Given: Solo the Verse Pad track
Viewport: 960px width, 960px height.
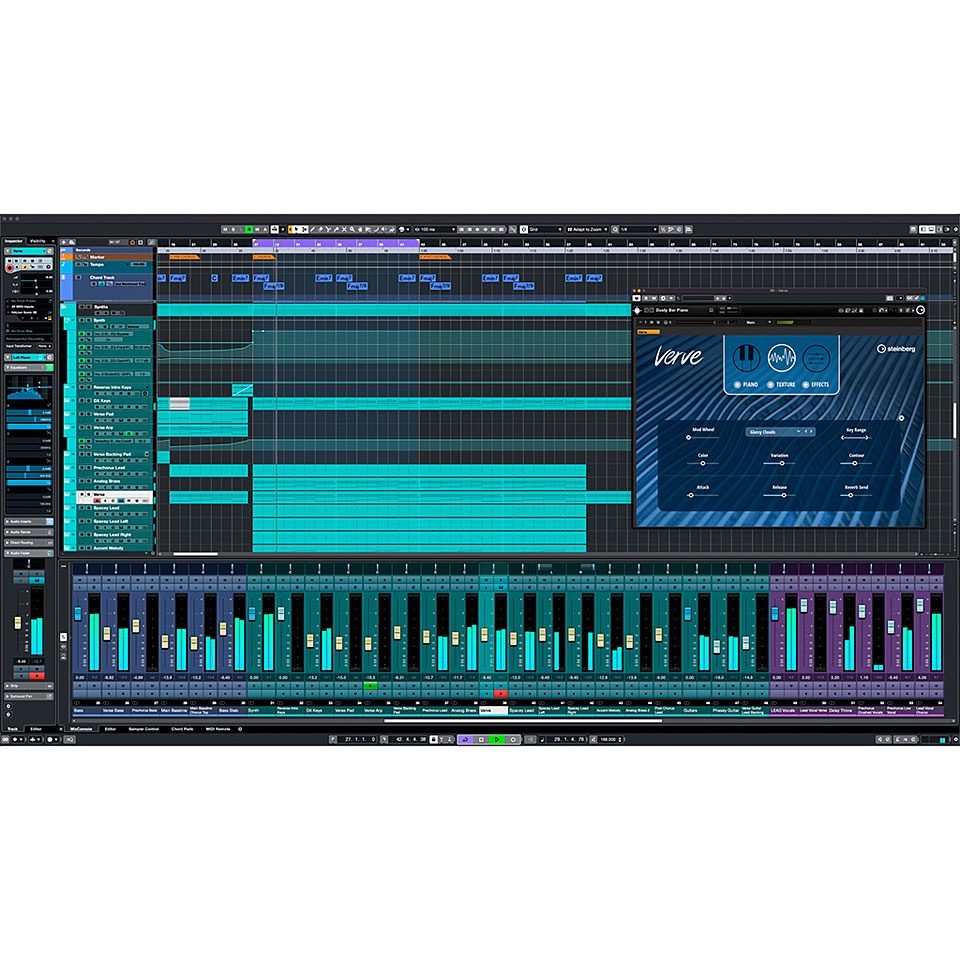Looking at the screenshot, I should tap(89, 414).
